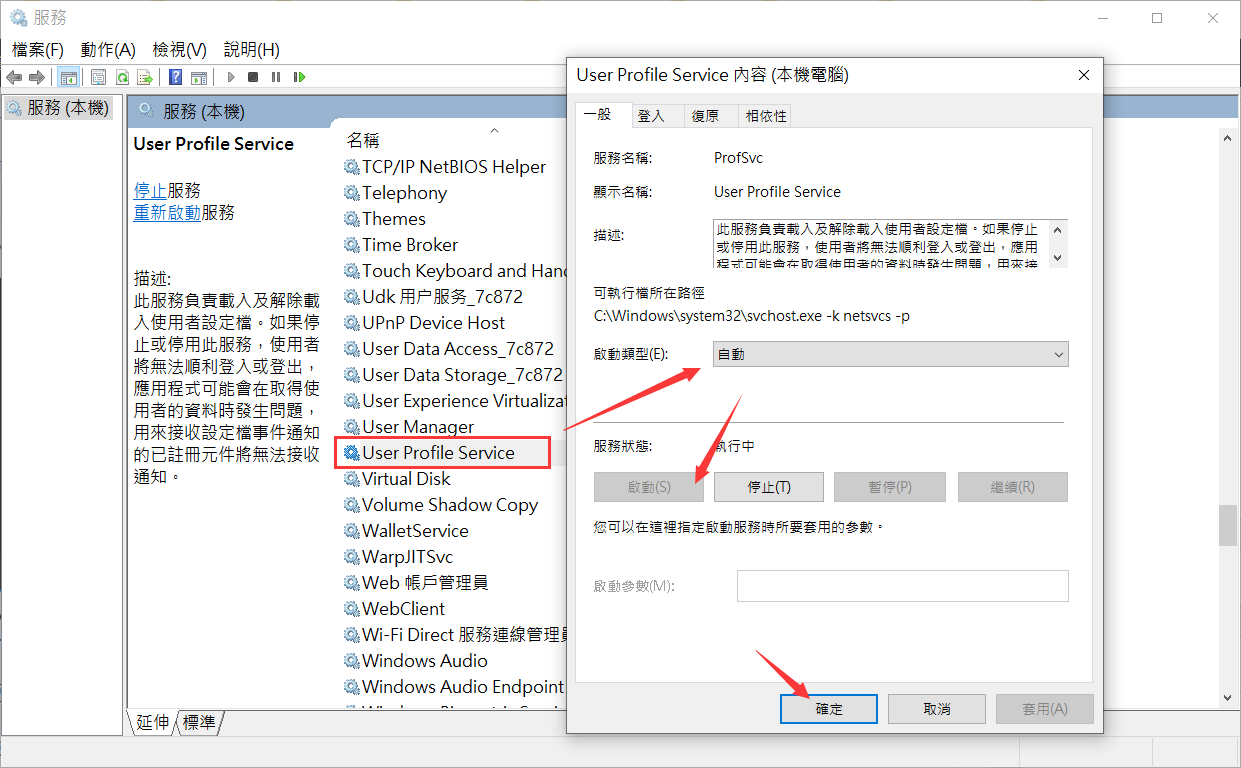Click the gear icon beside UPnP Device Host

tap(351, 323)
